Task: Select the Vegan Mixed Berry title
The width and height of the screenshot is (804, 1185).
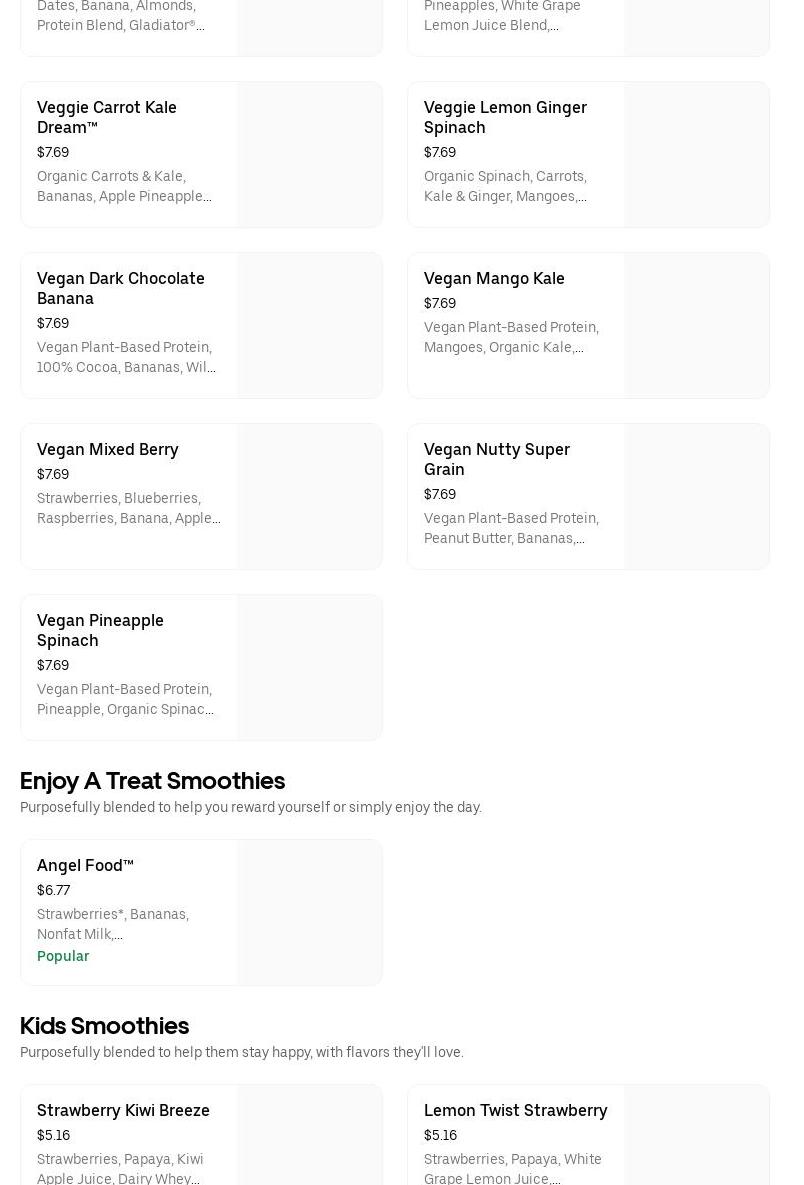Action: click(x=108, y=449)
